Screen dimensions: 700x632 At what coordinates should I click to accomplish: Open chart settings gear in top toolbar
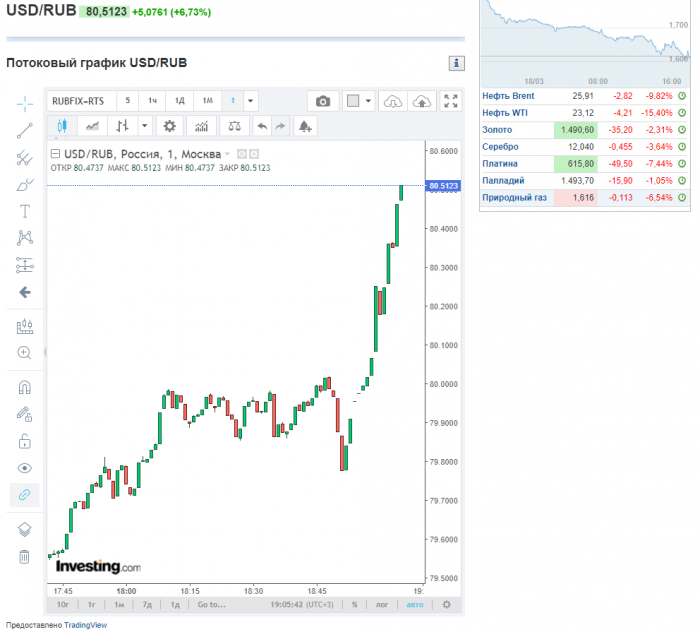point(169,126)
